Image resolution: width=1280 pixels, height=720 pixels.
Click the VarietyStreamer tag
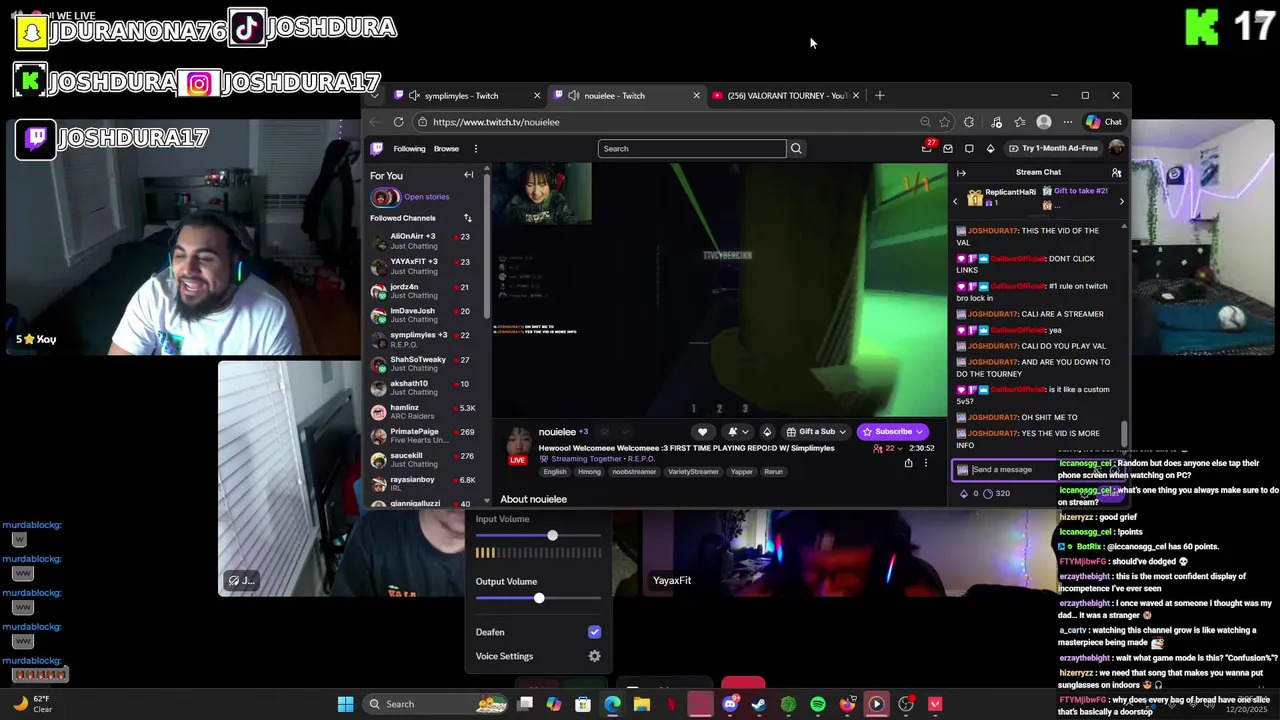pyautogui.click(x=693, y=472)
